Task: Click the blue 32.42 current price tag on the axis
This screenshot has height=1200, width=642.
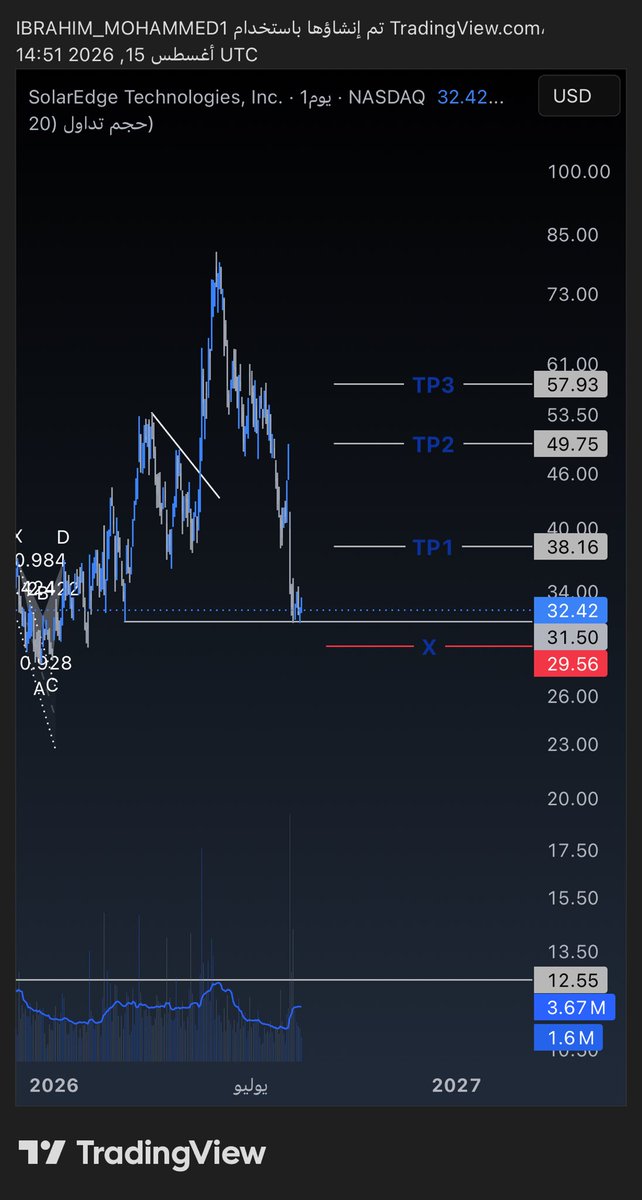Action: [x=571, y=610]
